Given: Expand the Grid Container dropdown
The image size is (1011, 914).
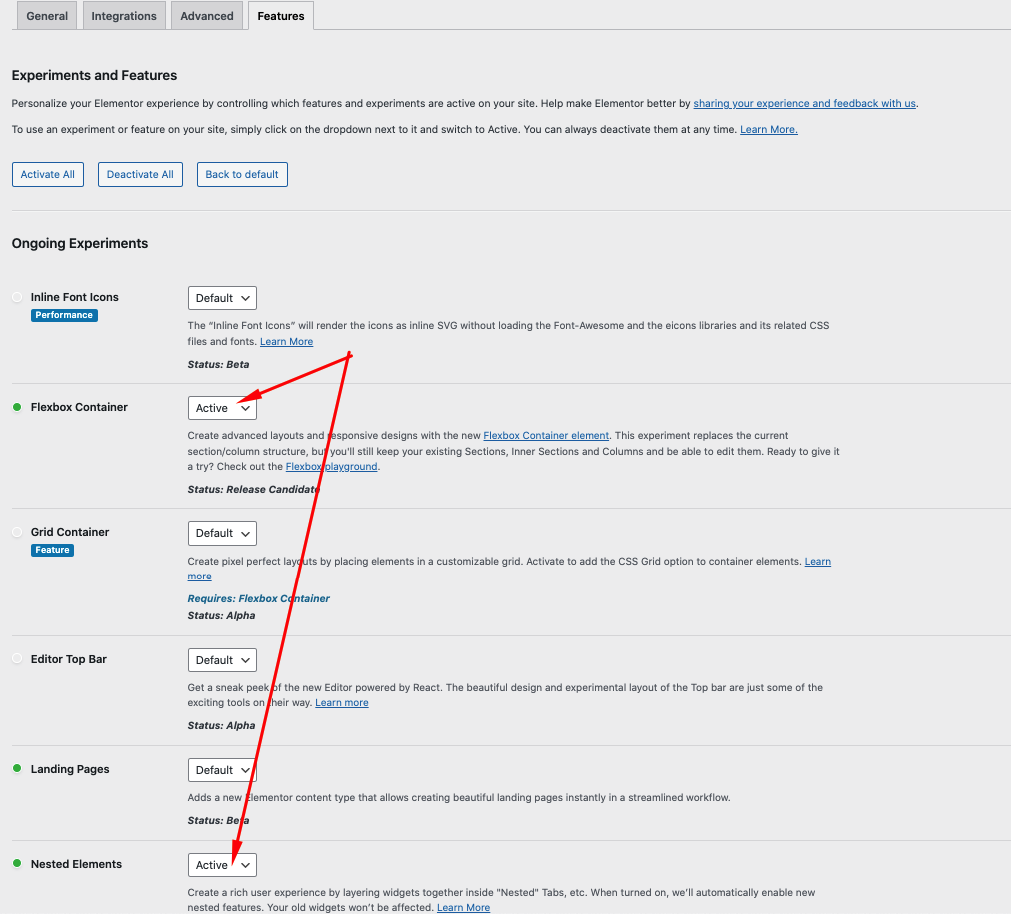Looking at the screenshot, I should 222,533.
